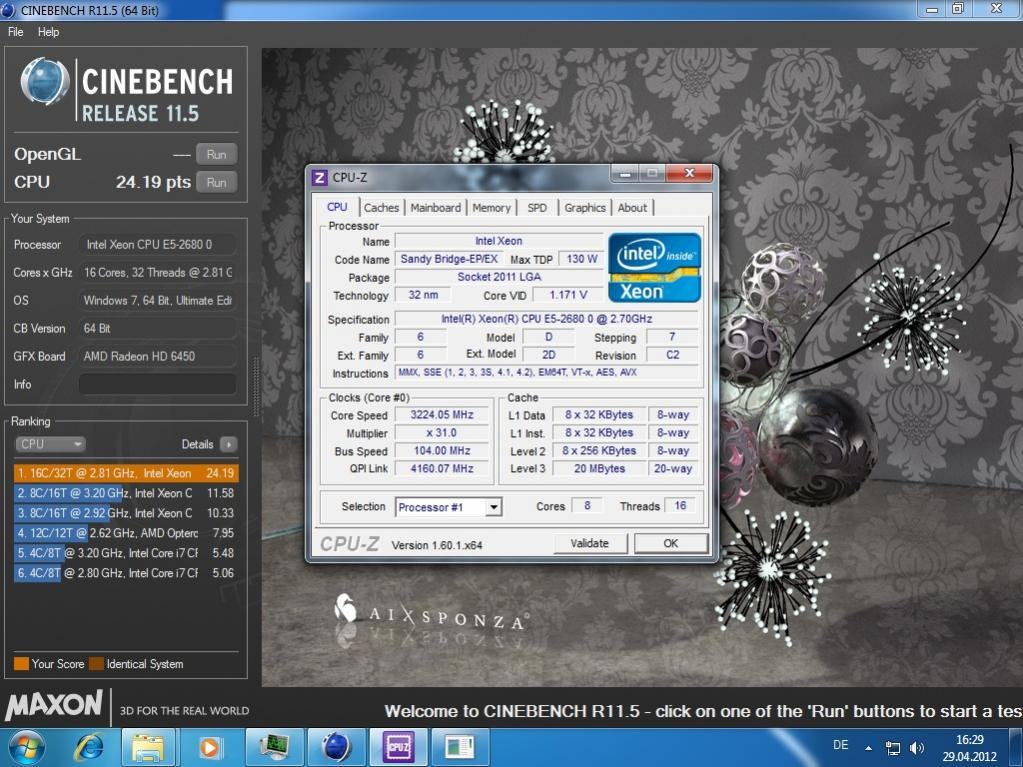Open the last document-window taskbar icon
1023x767 pixels.
tap(460, 747)
